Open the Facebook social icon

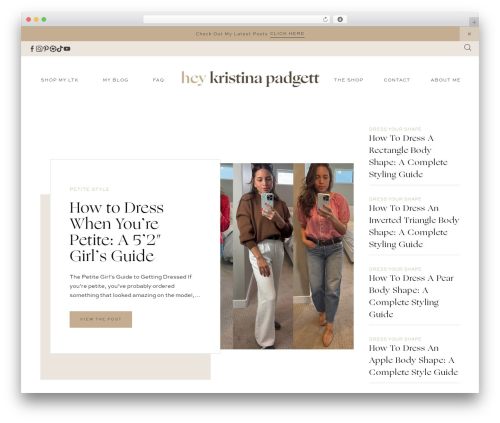[x=32, y=49]
